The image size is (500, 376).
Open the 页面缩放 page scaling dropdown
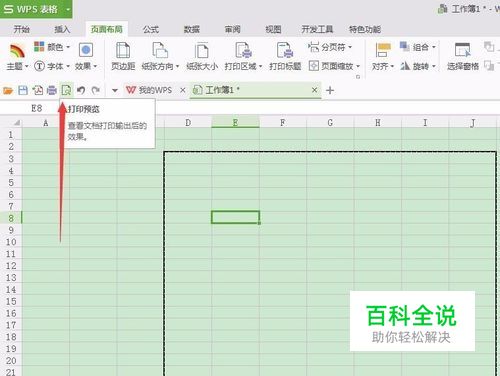[x=334, y=66]
